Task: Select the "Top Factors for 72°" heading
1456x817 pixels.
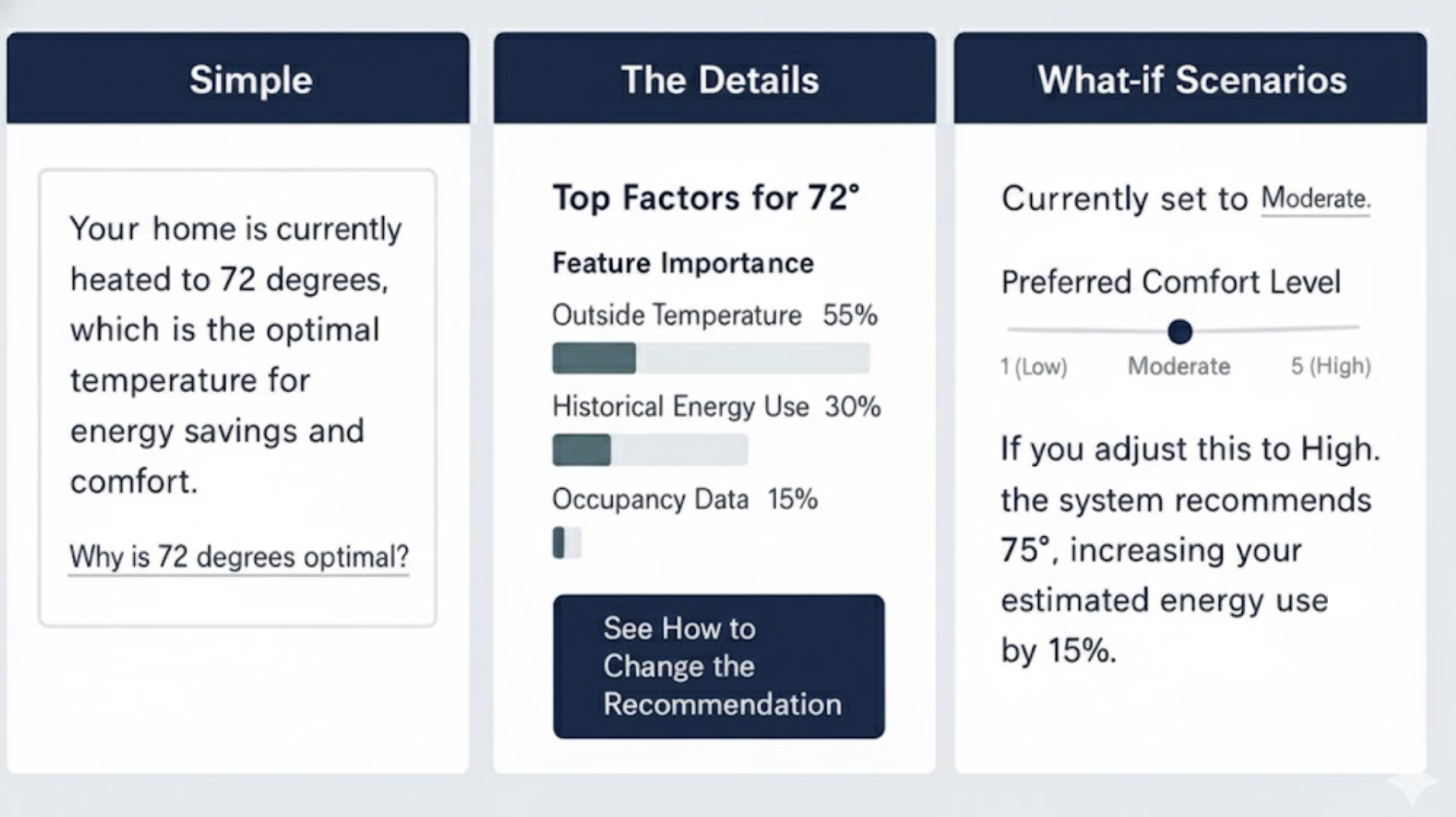Action: [x=706, y=198]
